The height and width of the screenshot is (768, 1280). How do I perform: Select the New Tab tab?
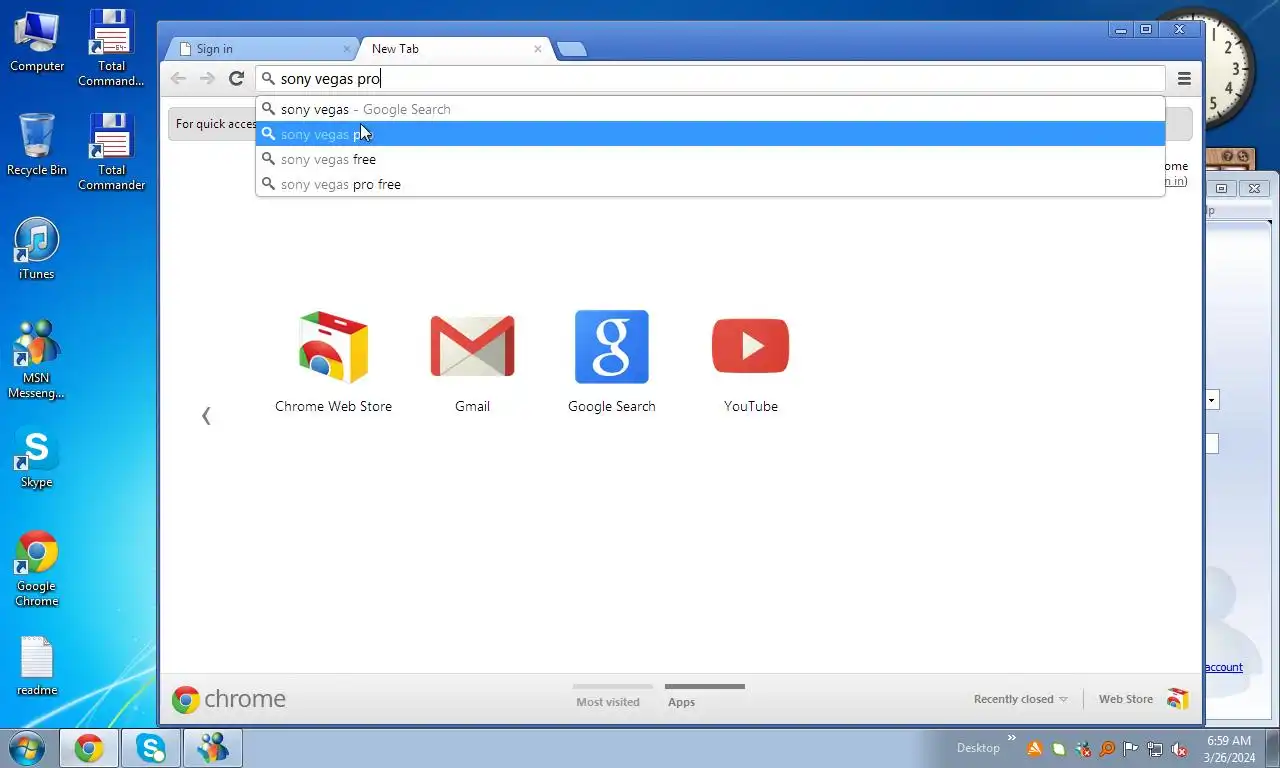point(455,49)
